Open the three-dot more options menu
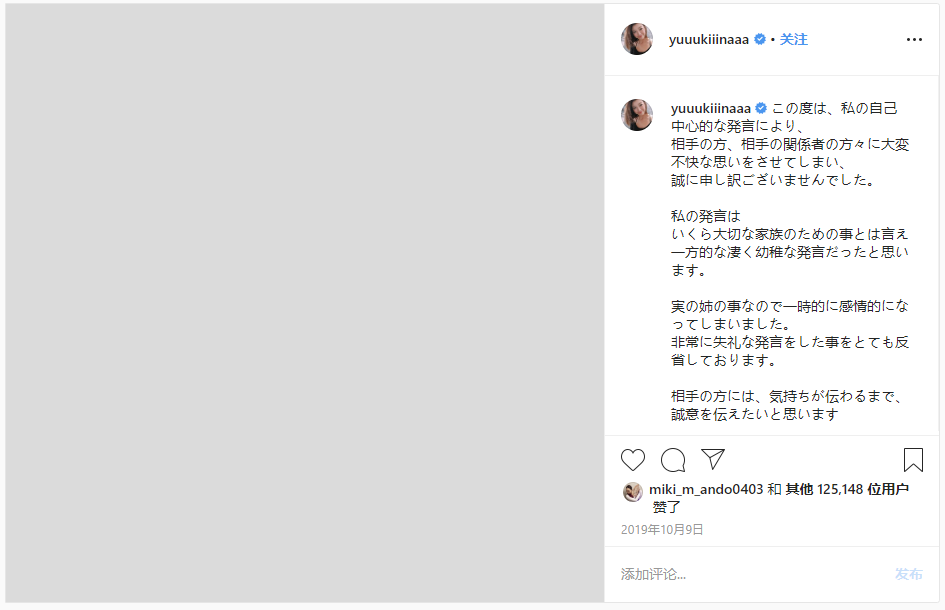This screenshot has width=945, height=610. (x=914, y=40)
